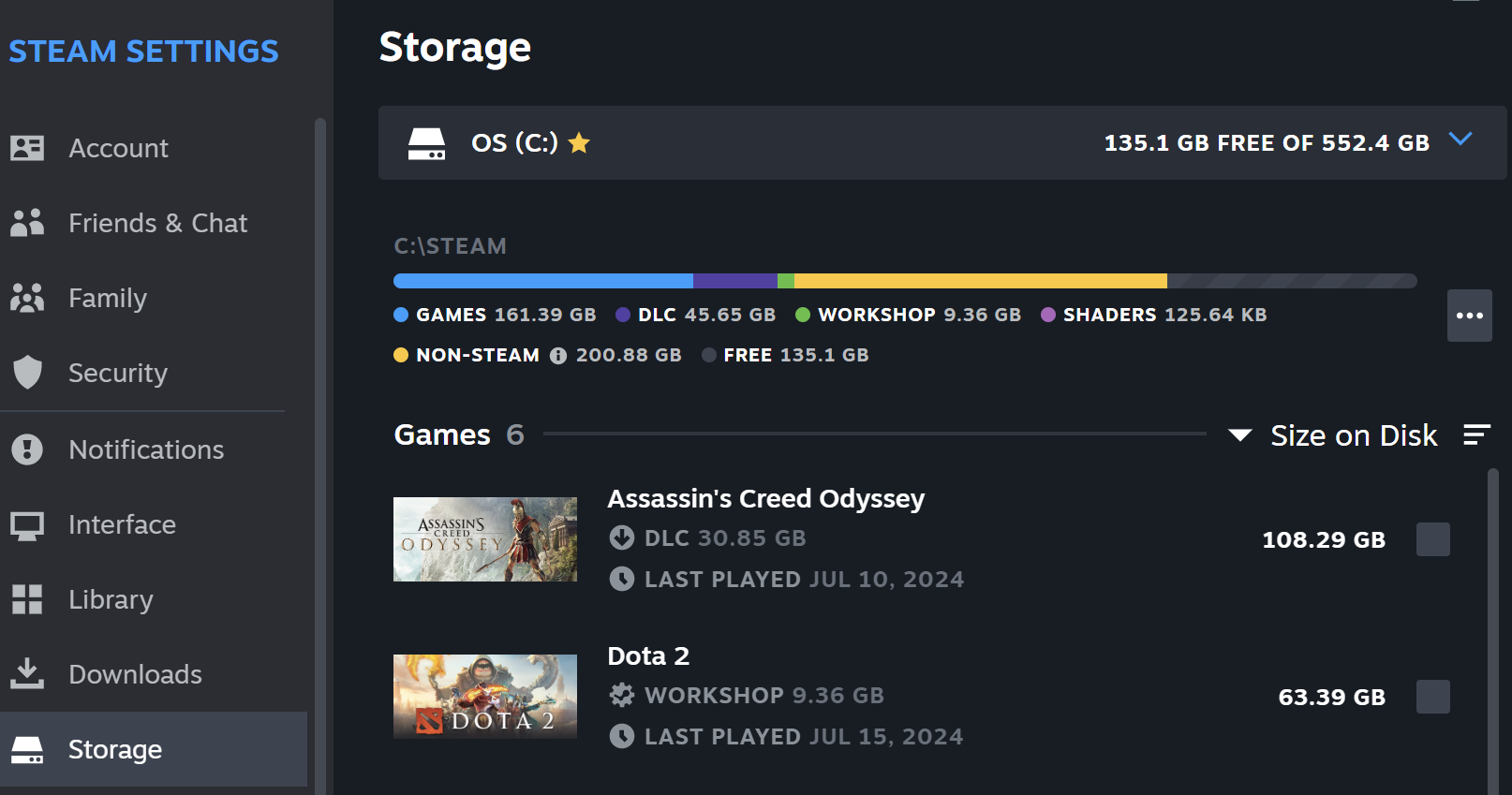Click the Assassin's Creed Odyssey title
Viewport: 1512px width, 795px height.
coord(766,498)
